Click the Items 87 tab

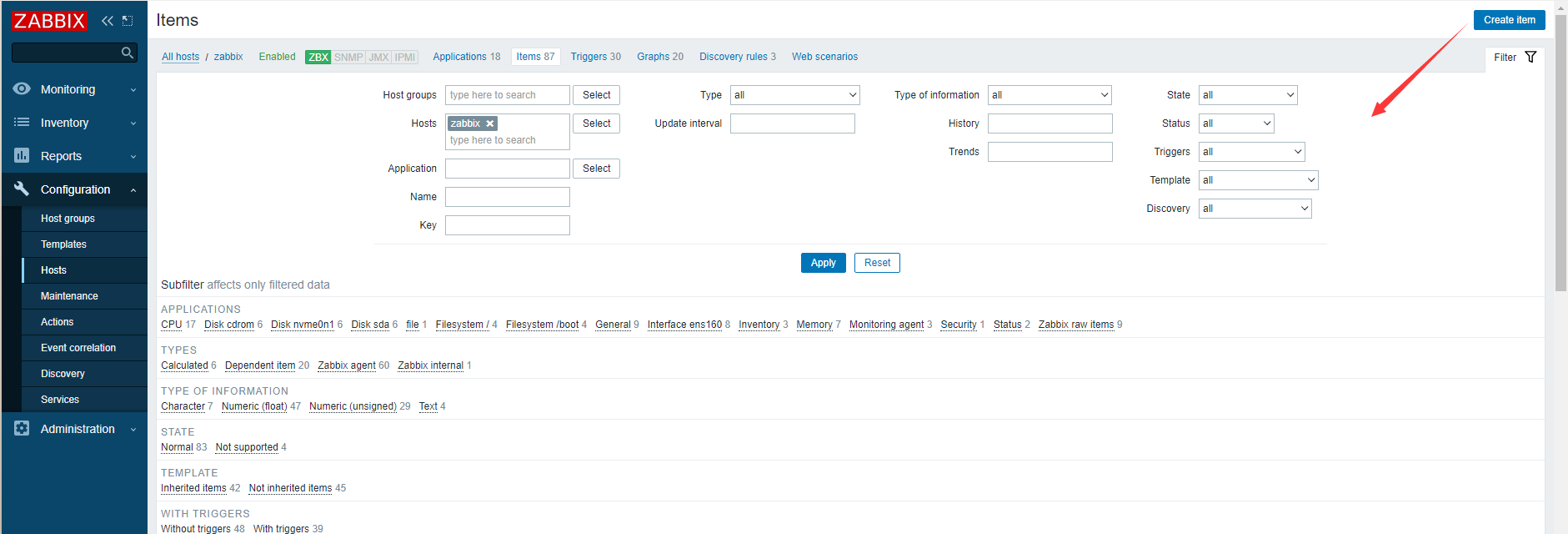pos(535,57)
